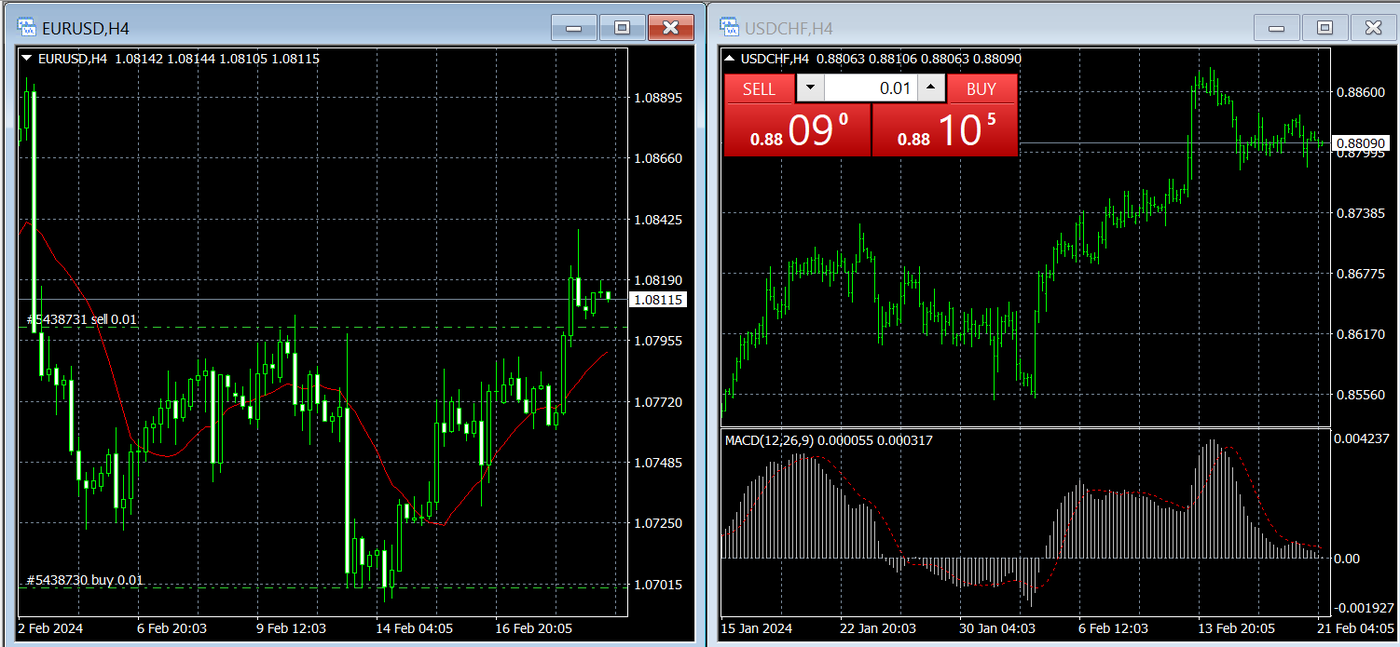Select the #5438731 sell 0.01 order line
This screenshot has height=647, width=1400.
point(83,320)
